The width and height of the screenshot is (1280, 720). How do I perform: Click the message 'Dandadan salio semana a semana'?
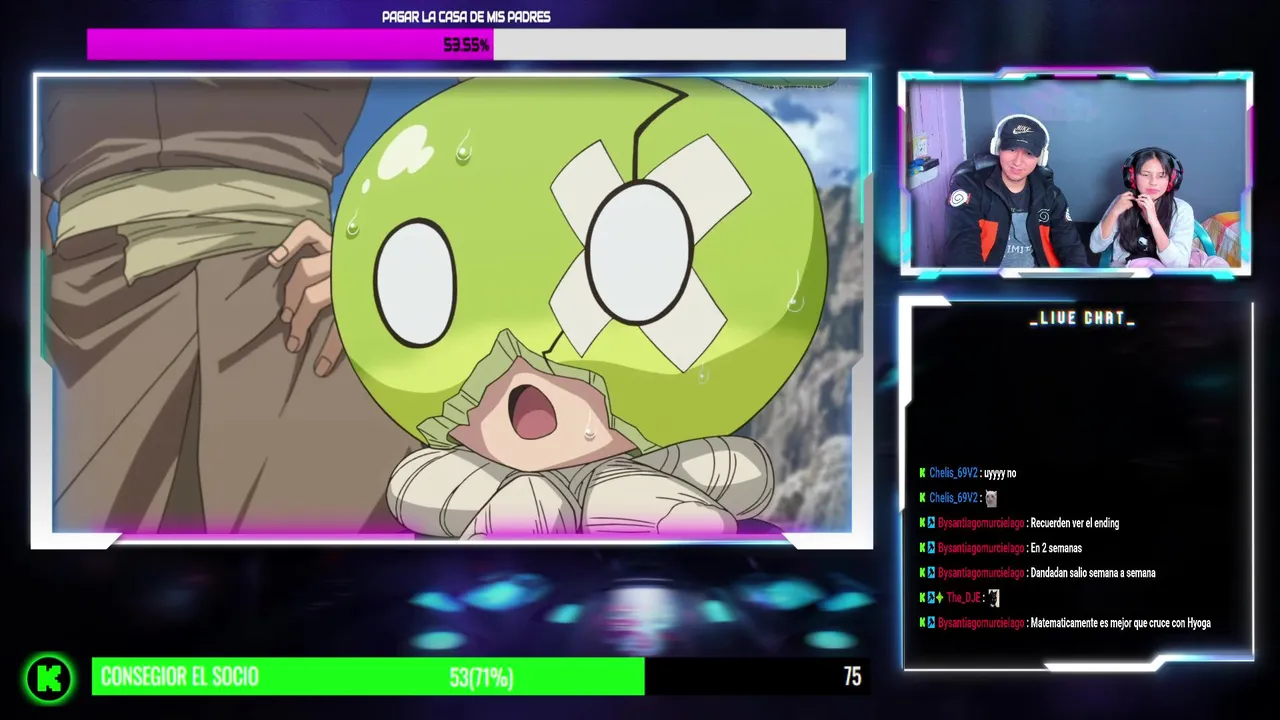click(x=1093, y=573)
